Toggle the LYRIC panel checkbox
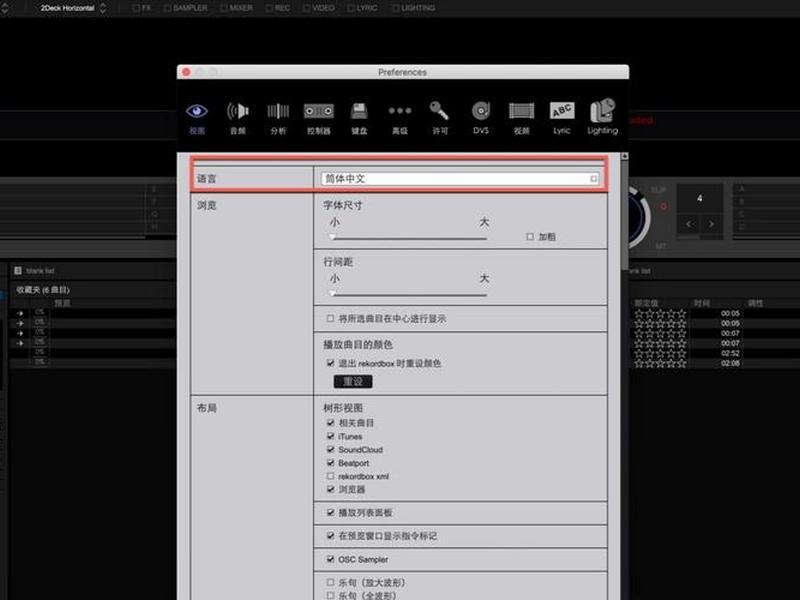This screenshot has width=800, height=600. (x=351, y=8)
